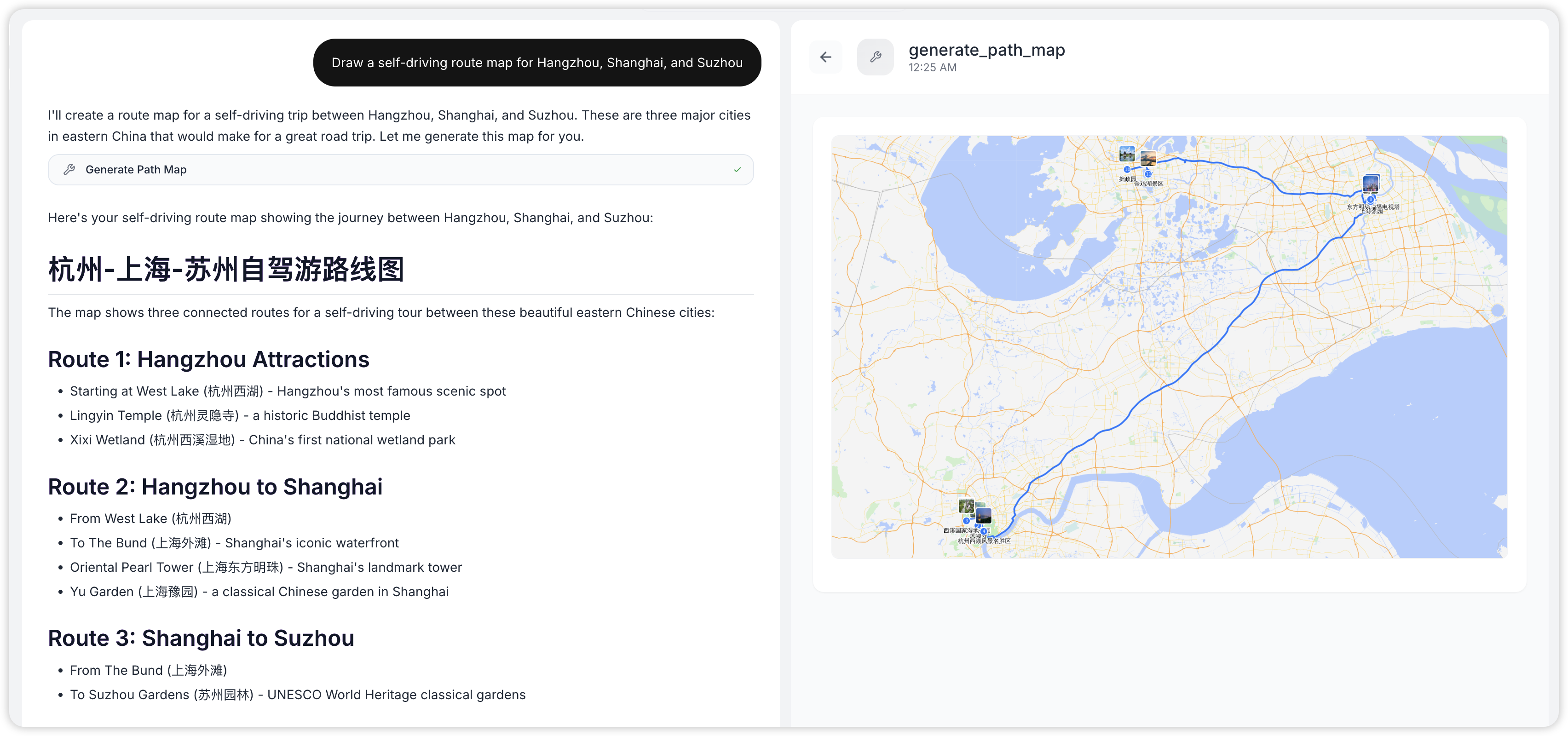Image resolution: width=1568 pixels, height=736 pixels.
Task: Expand the Generate Path Map tool call
Action: pyautogui.click(x=401, y=169)
